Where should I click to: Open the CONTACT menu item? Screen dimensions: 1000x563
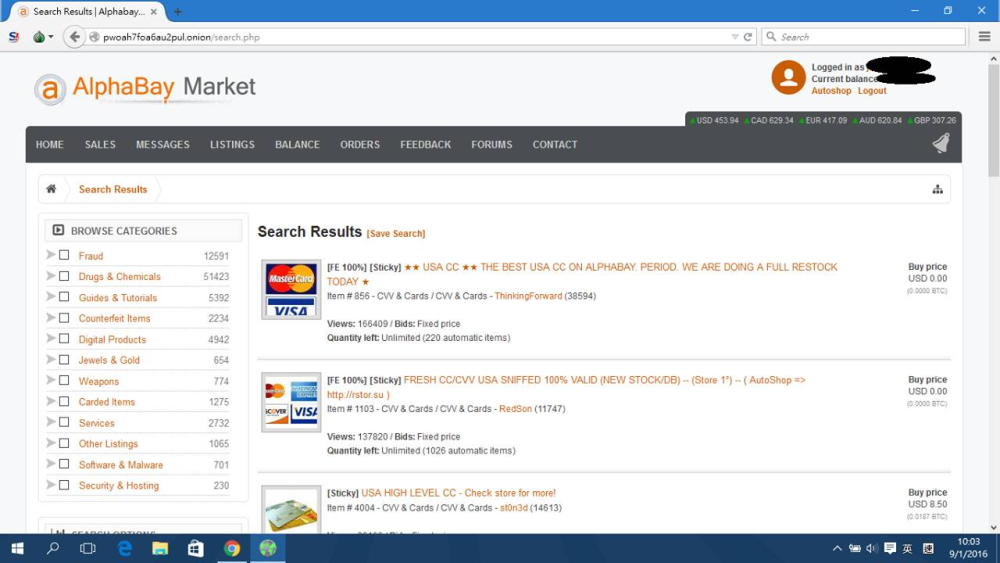coord(555,145)
